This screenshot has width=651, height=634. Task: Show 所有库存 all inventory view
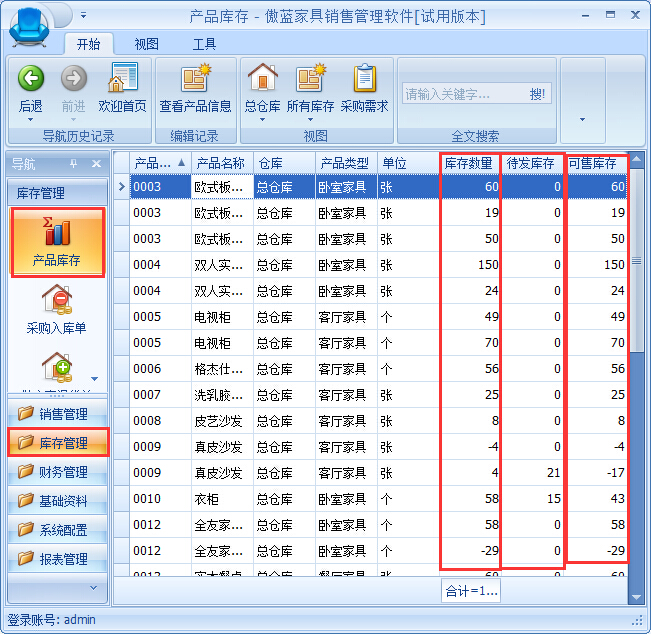(310, 79)
